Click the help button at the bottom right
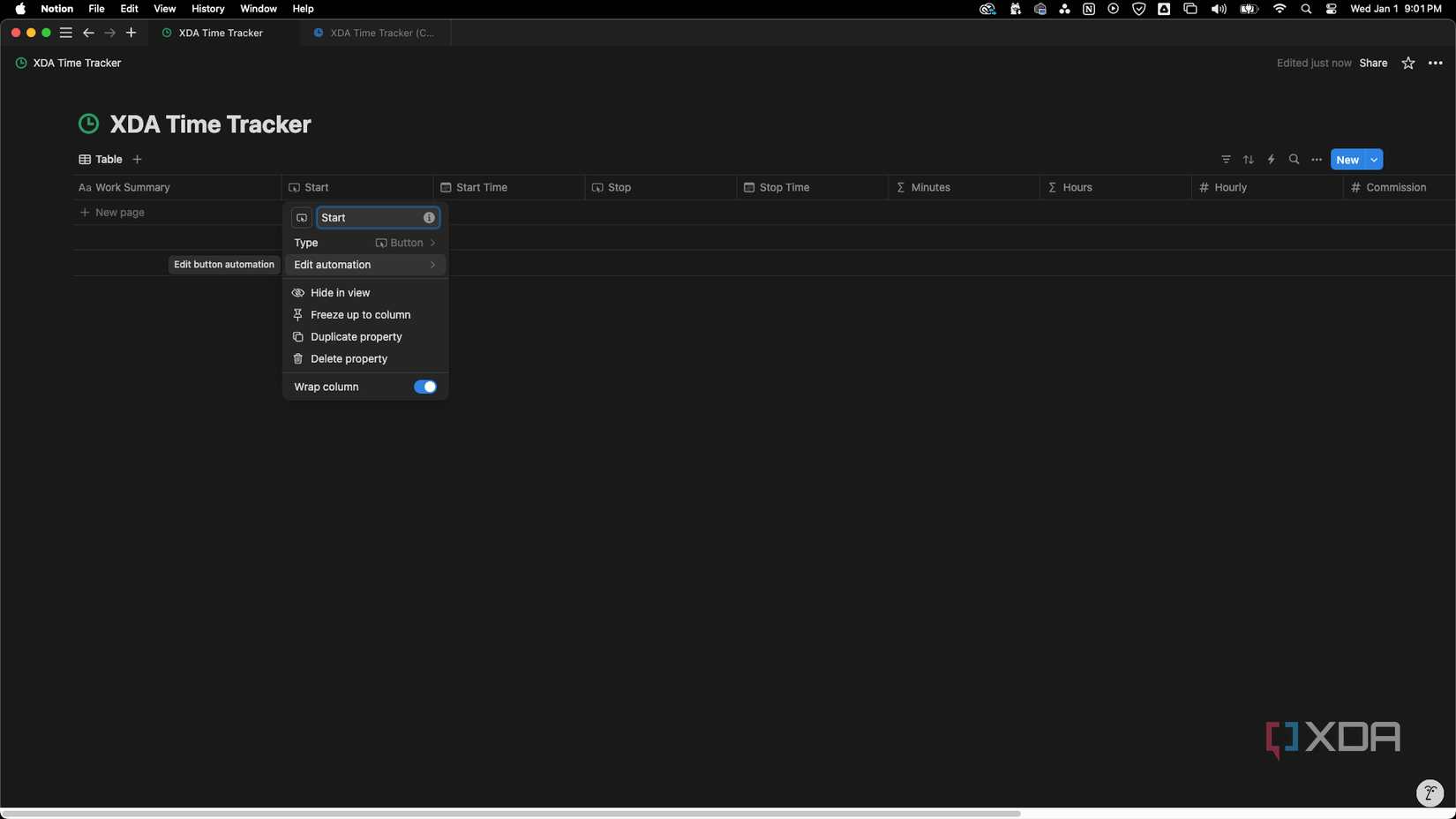Screen dimensions: 1456x819 coord(1430,793)
